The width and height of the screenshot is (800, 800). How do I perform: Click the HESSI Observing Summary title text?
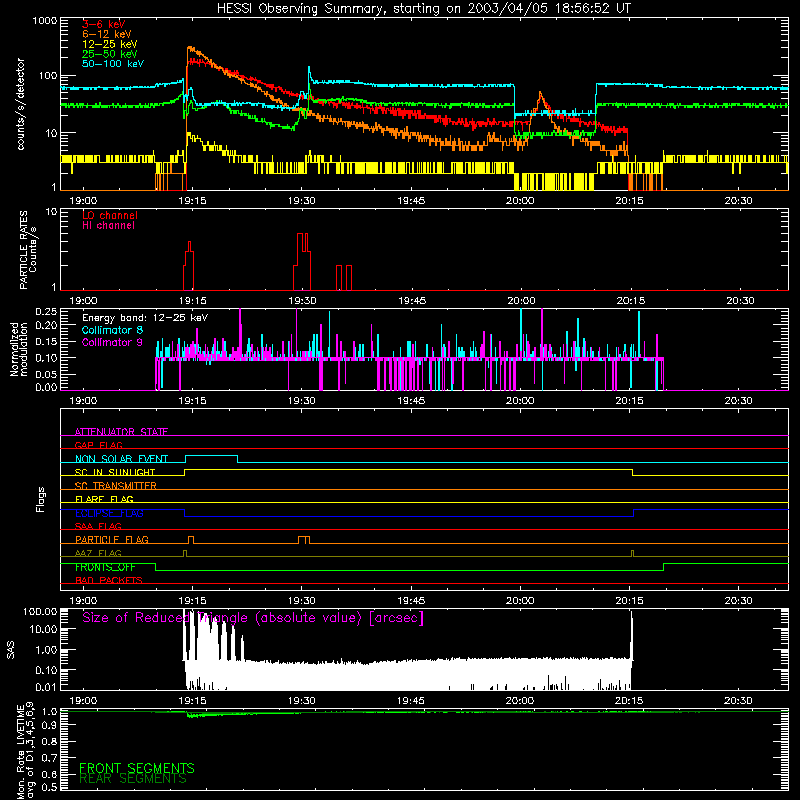pyautogui.click(x=423, y=9)
